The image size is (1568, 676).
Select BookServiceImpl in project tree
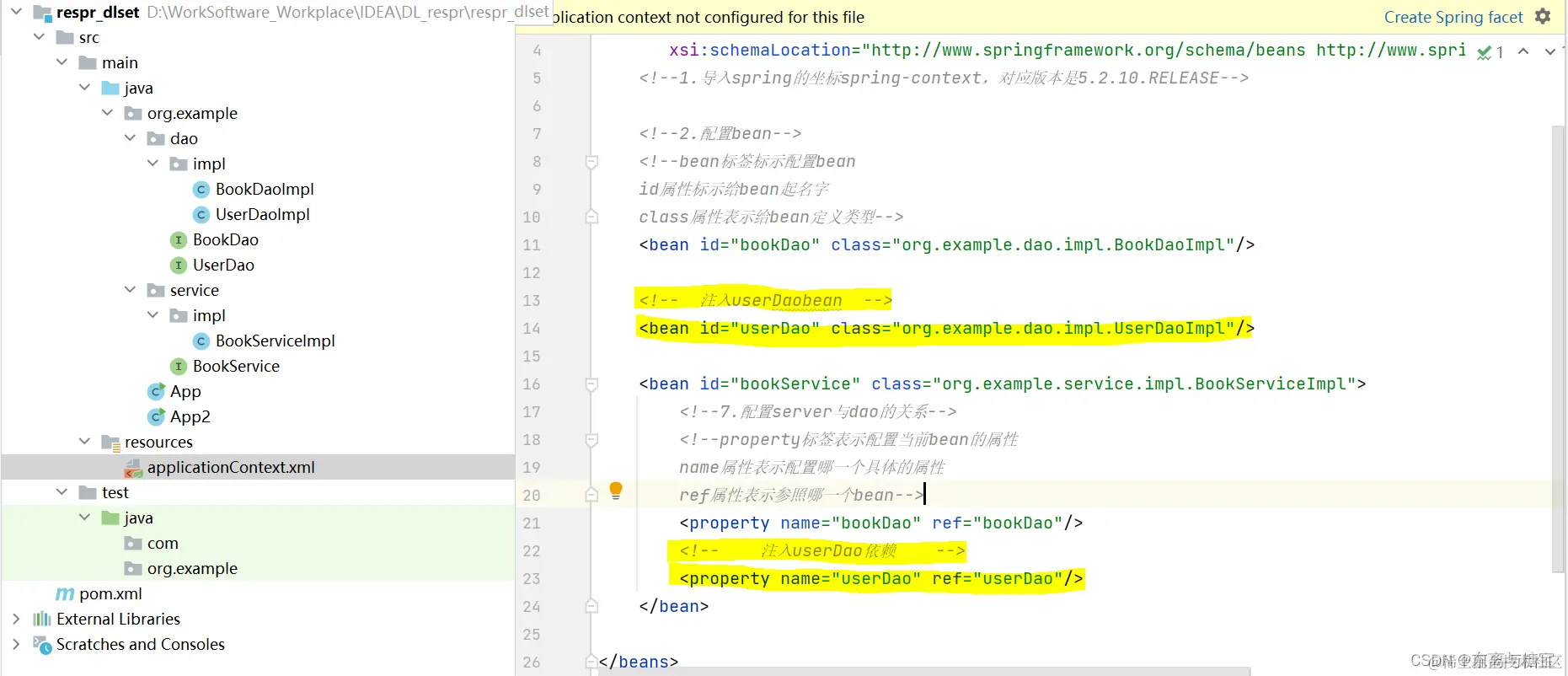[x=276, y=341]
